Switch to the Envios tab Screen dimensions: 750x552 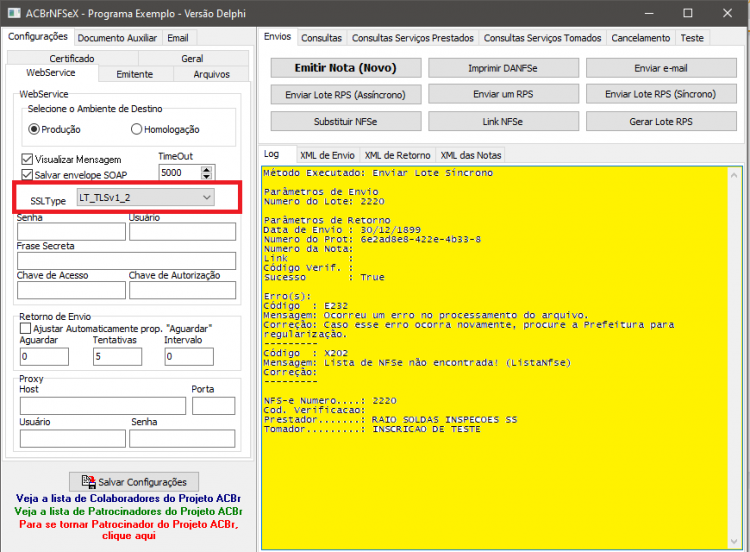[277, 37]
